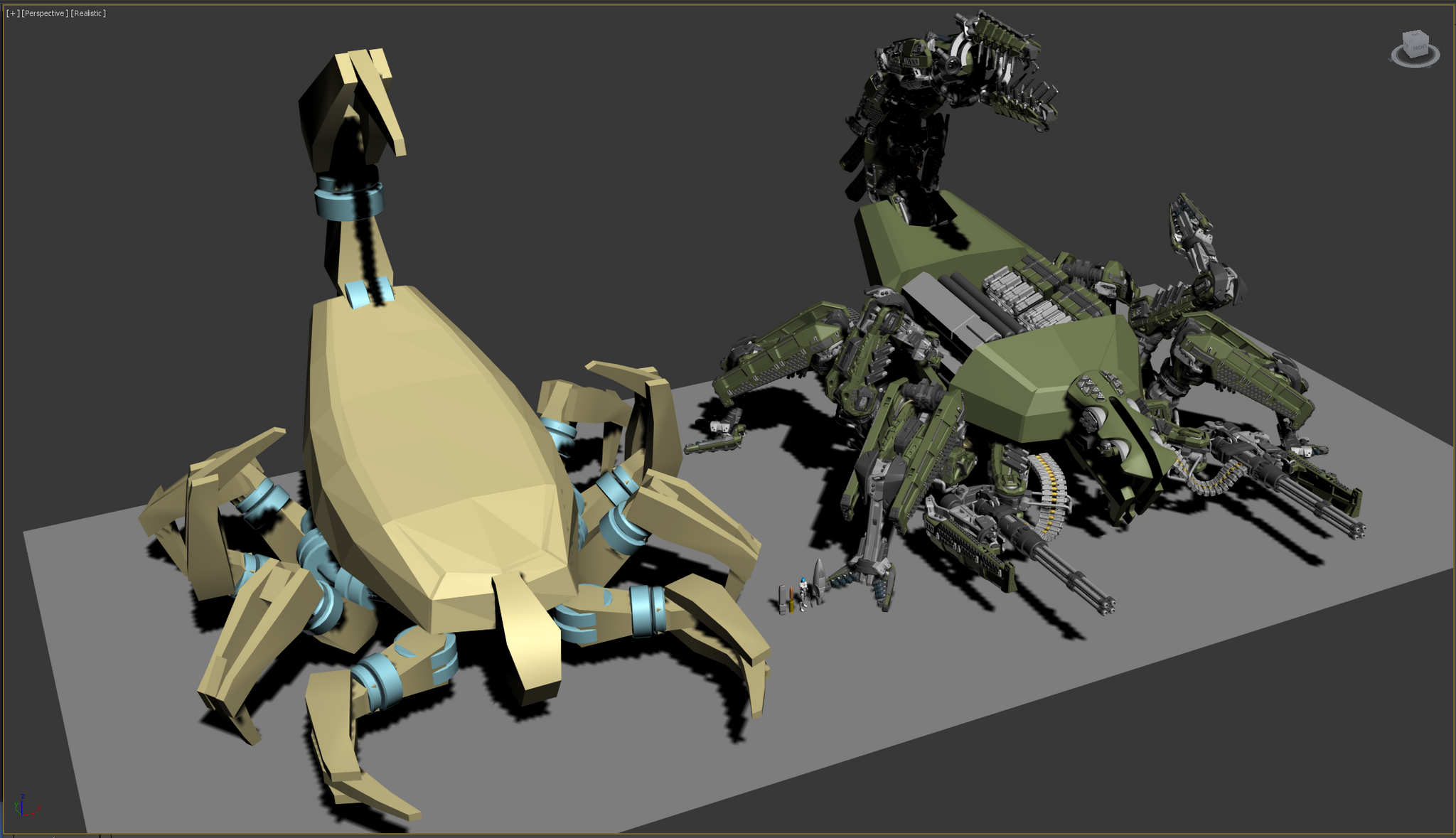Click the left side face of ViewCube

tap(1406, 45)
